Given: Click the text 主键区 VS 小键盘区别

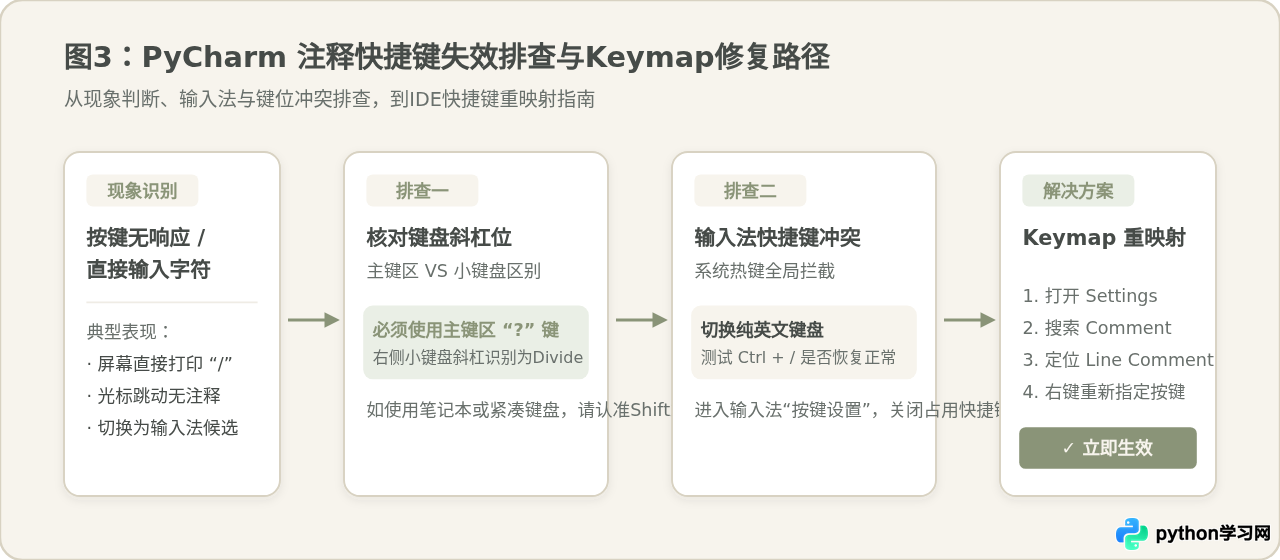Looking at the screenshot, I should (453, 271).
